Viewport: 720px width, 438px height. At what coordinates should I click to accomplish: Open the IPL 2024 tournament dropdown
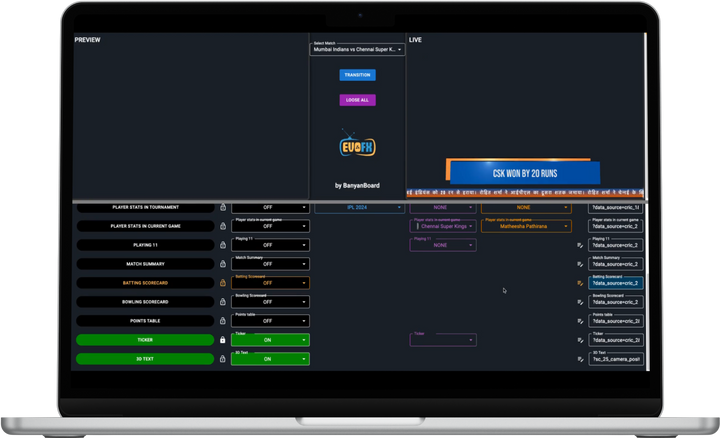[x=359, y=208]
